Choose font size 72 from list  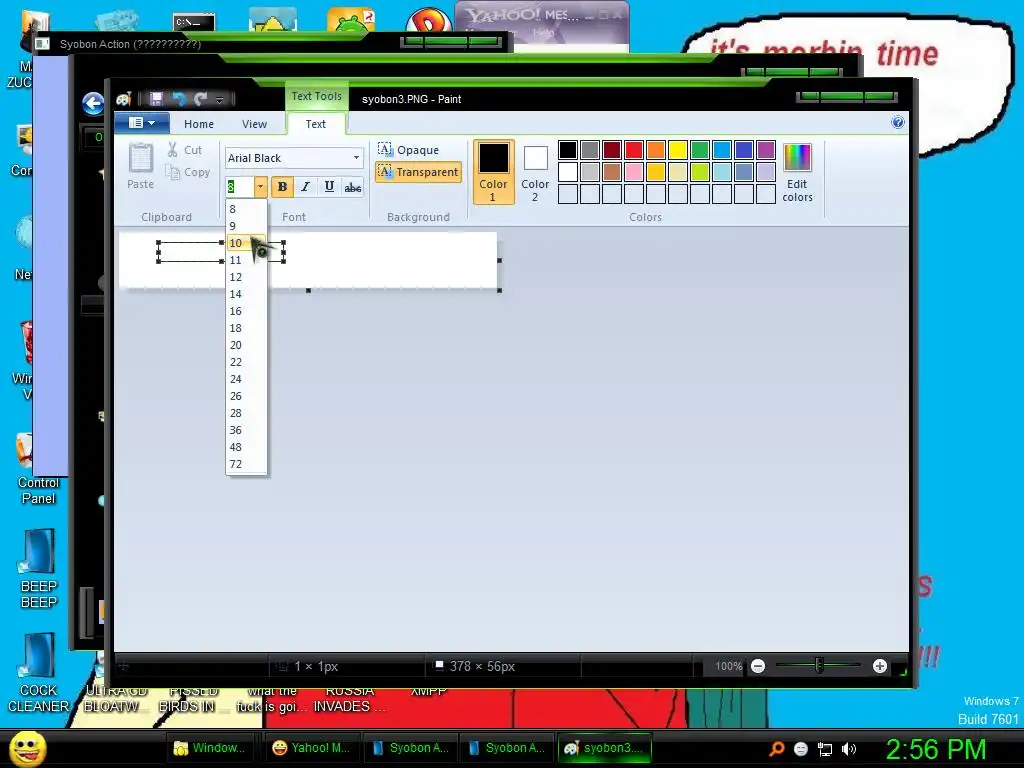click(x=246, y=464)
